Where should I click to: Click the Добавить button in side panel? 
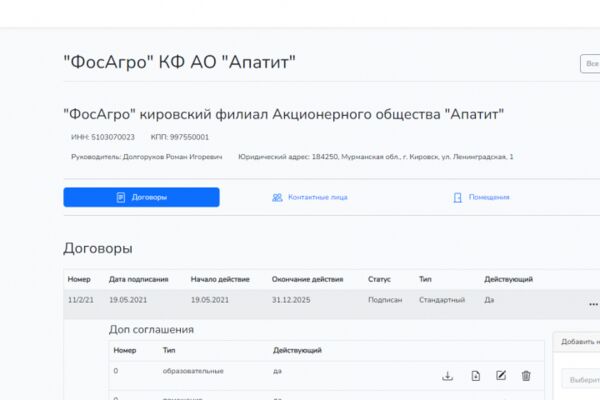580,341
